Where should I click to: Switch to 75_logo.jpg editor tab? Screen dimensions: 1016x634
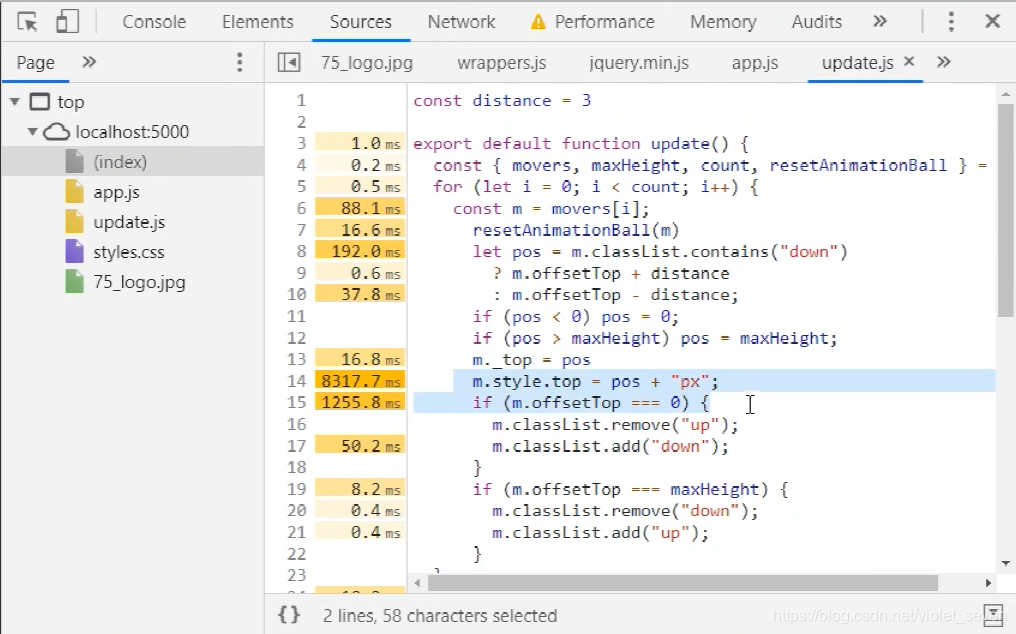tap(367, 63)
